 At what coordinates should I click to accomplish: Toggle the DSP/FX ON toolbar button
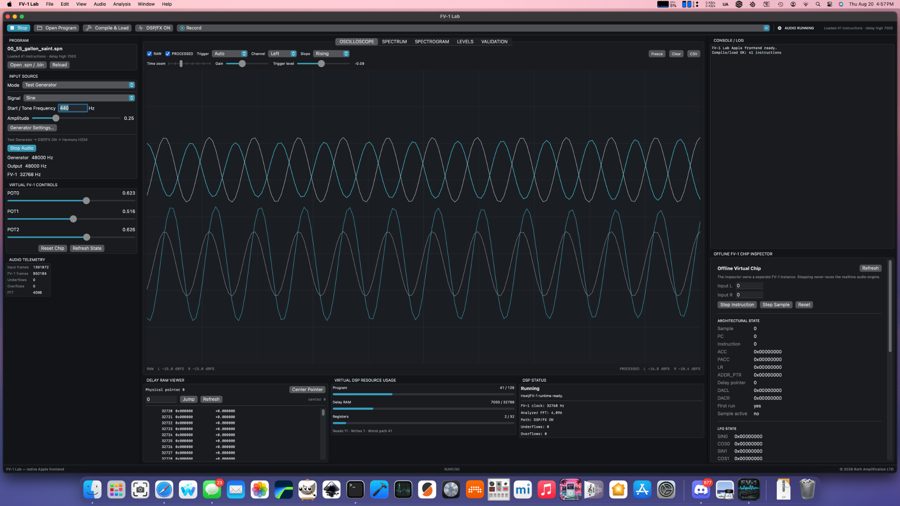154,28
